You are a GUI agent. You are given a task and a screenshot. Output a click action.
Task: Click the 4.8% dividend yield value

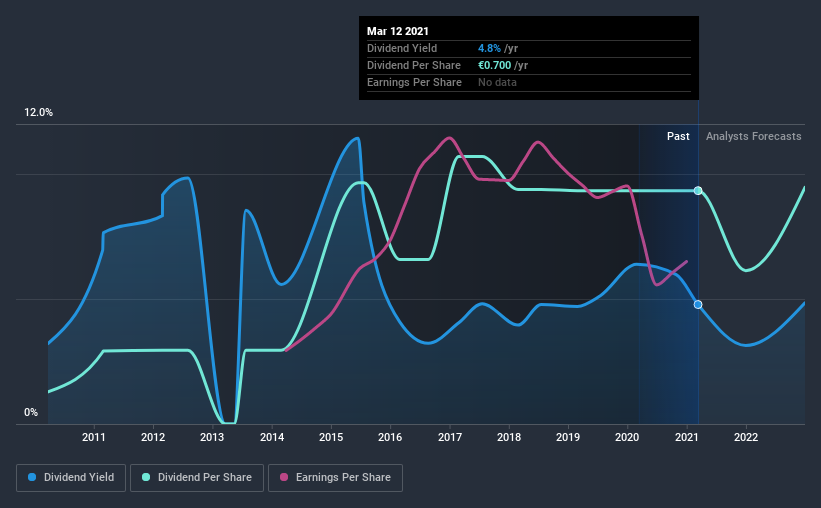(x=489, y=48)
